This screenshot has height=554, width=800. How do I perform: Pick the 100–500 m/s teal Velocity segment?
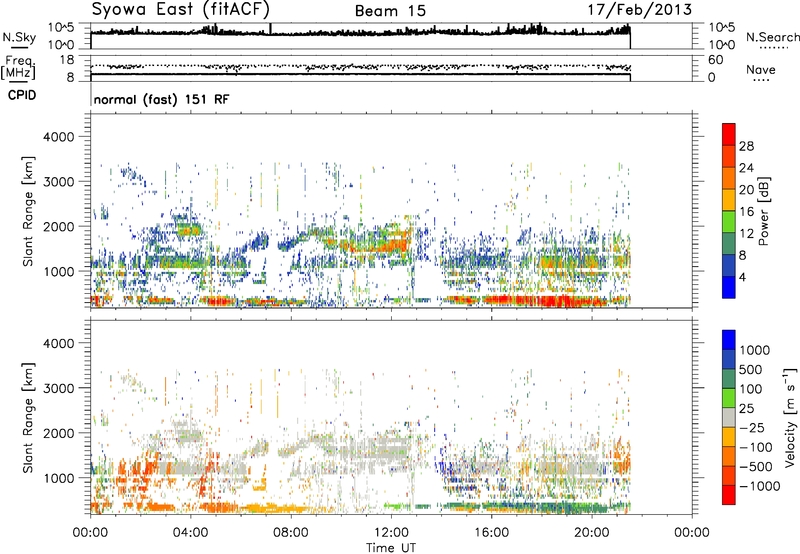(x=729, y=379)
